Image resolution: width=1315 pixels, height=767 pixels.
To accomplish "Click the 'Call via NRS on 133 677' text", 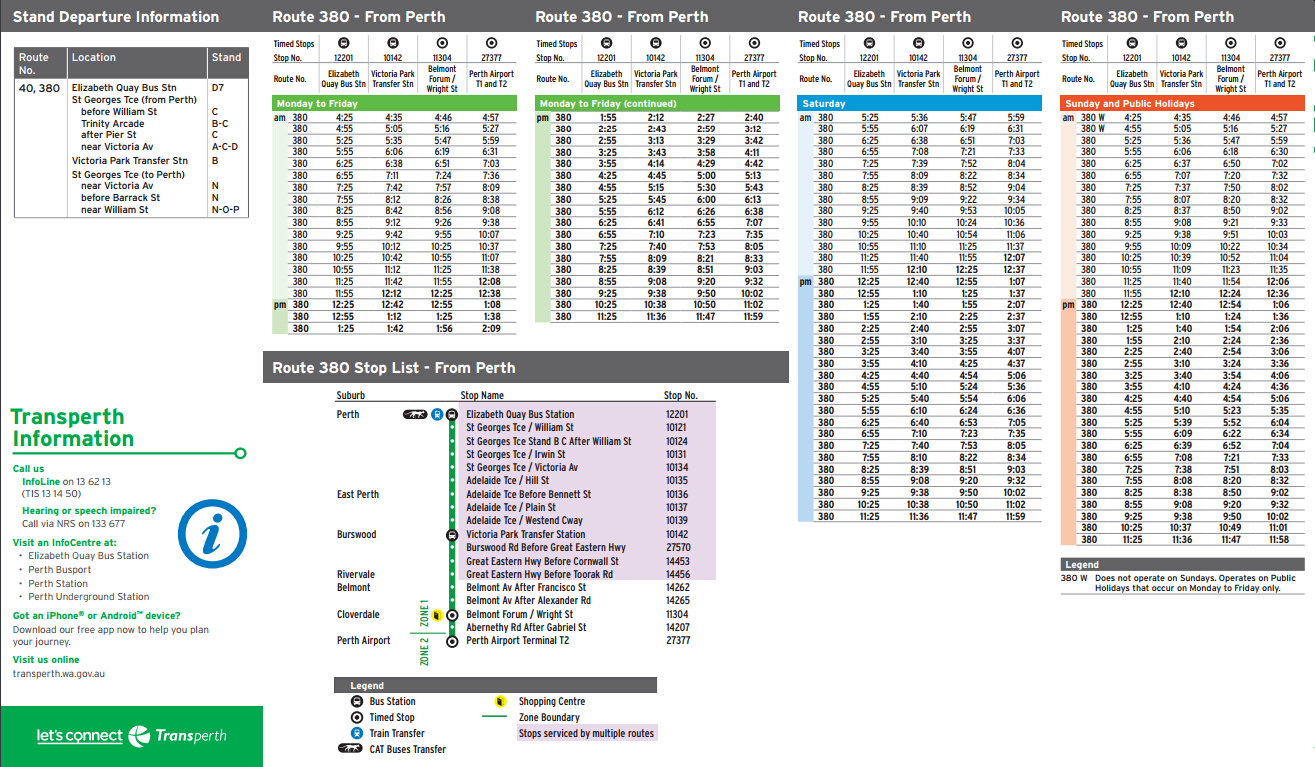I will click(x=74, y=523).
